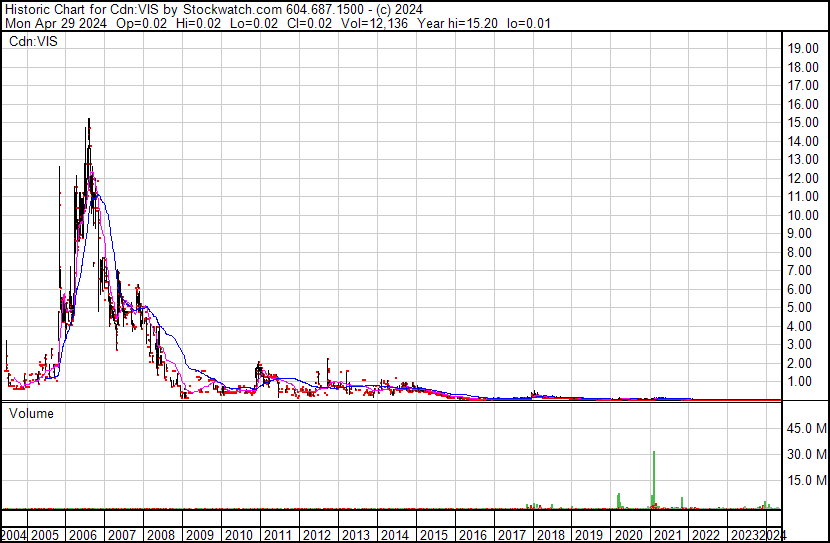
Task: Click the 2014 year label
Action: (x=395, y=535)
